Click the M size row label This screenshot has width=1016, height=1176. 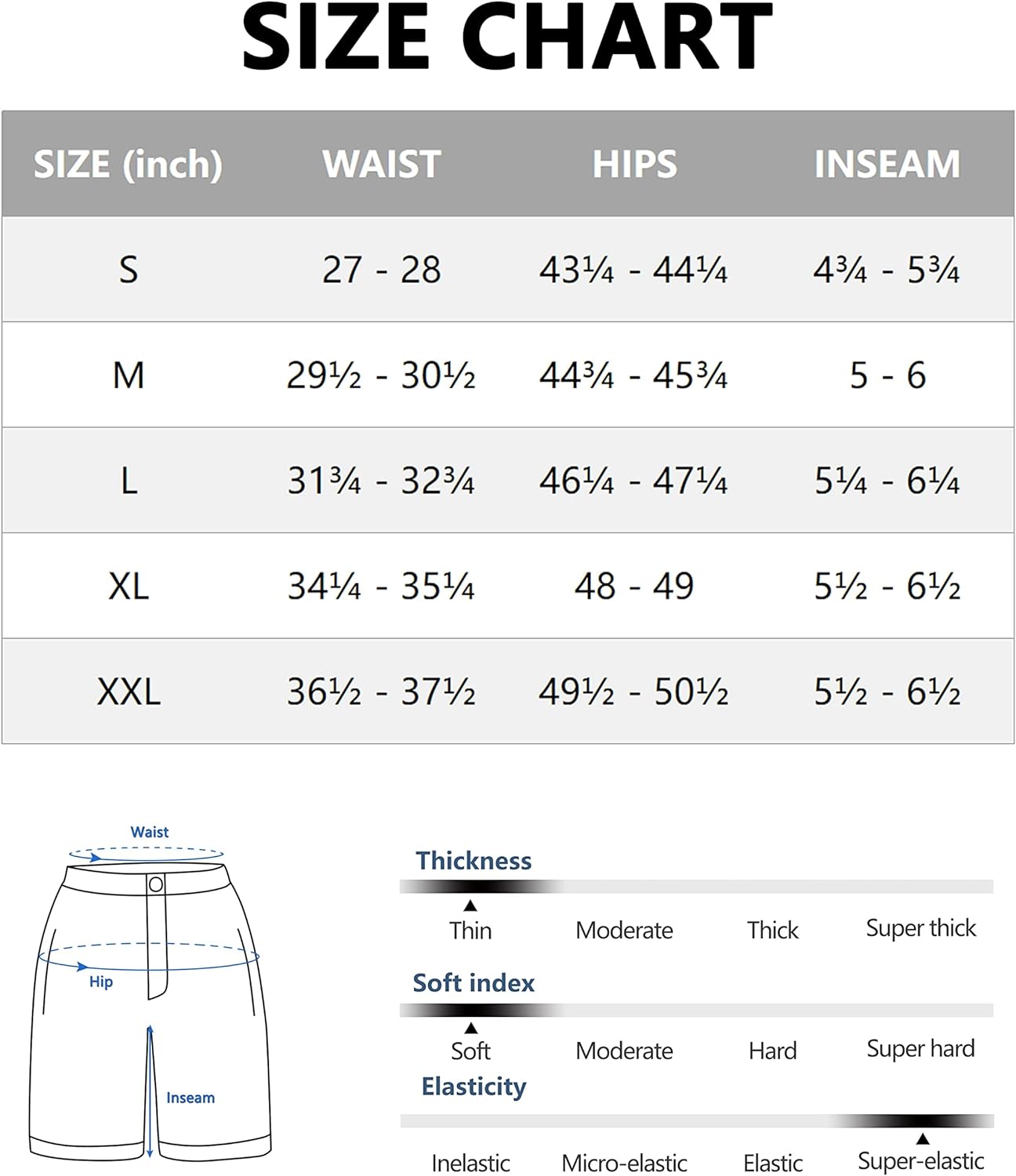[x=129, y=375]
